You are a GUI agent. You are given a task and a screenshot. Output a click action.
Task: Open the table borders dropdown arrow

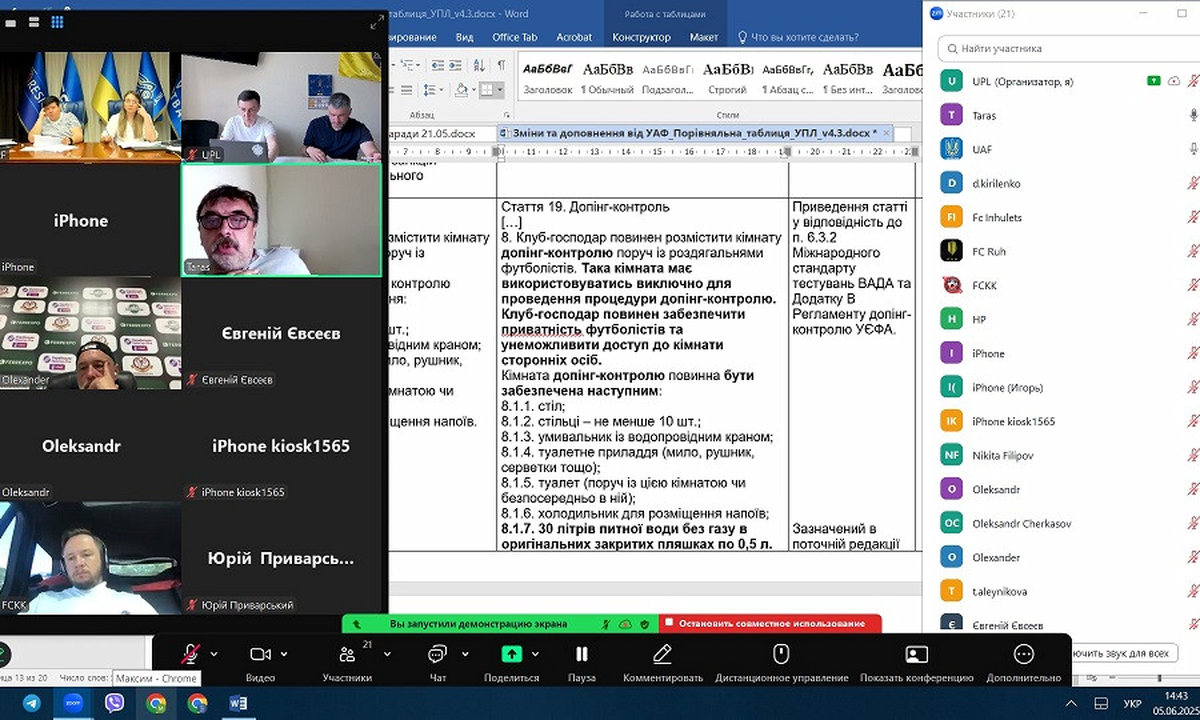pos(502,90)
